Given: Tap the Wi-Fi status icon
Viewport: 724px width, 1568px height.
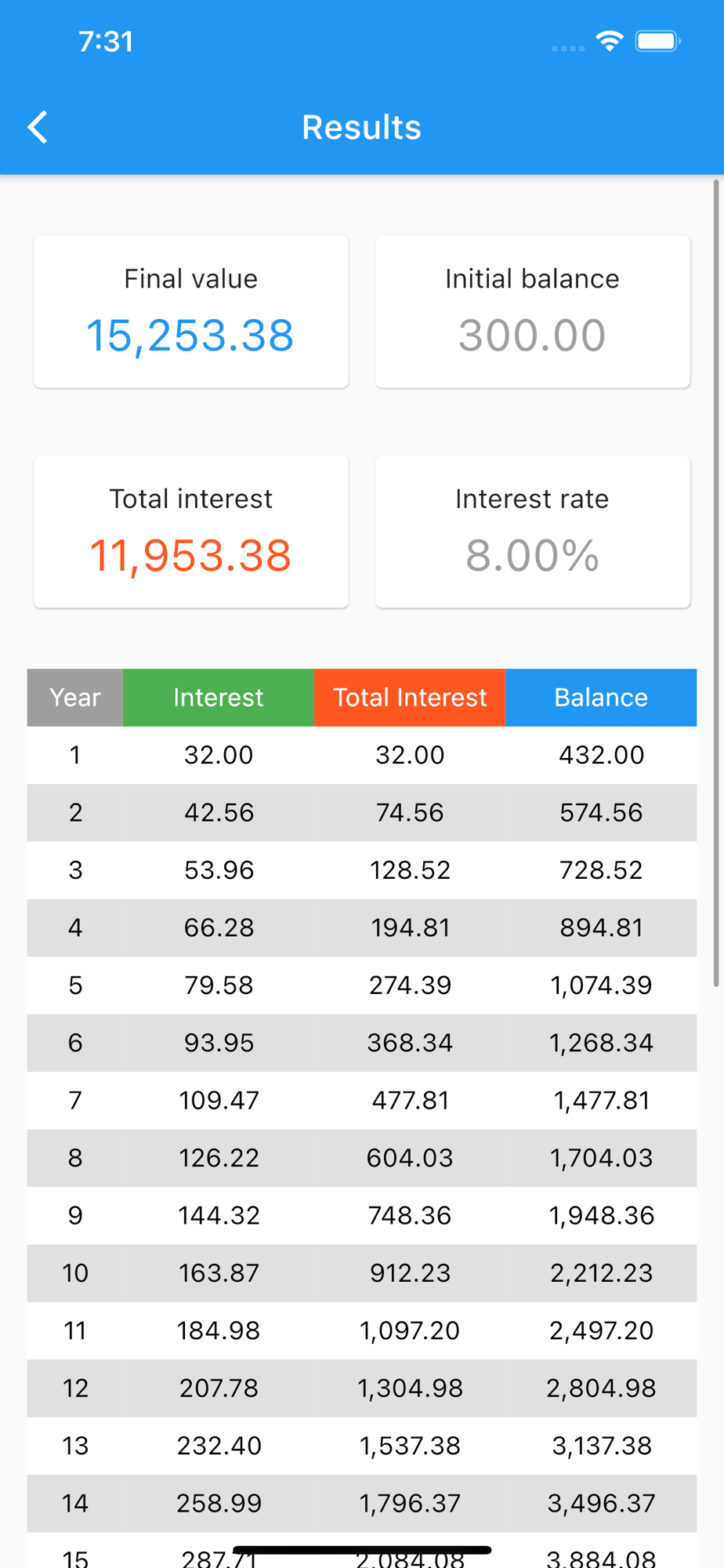Looking at the screenshot, I should click(609, 41).
